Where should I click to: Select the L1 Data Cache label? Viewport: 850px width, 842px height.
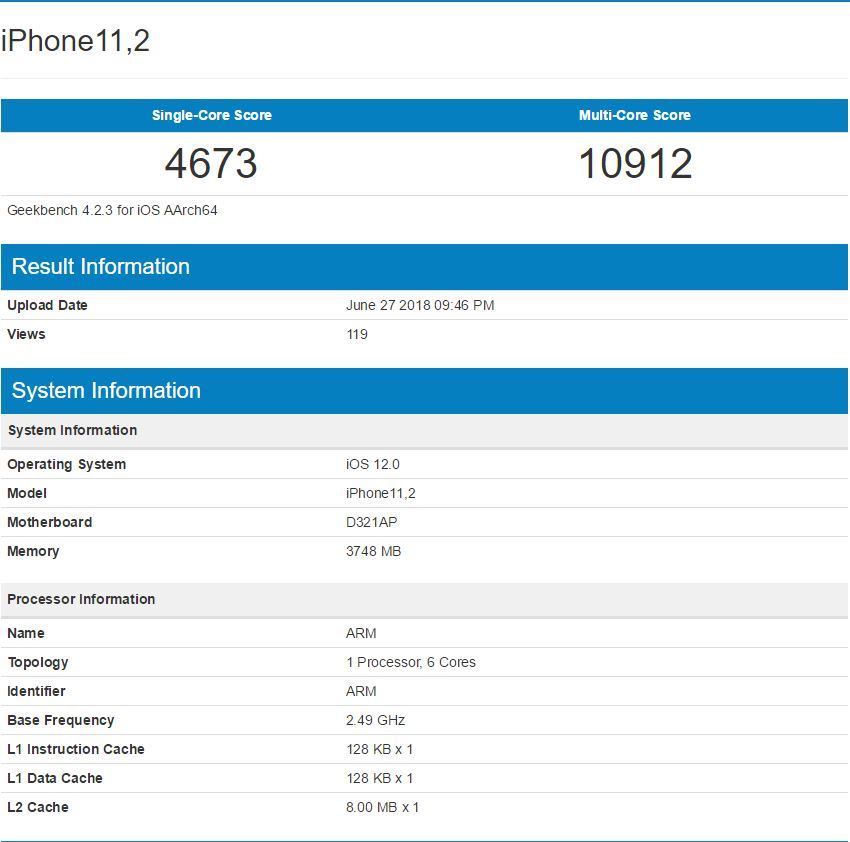click(55, 779)
